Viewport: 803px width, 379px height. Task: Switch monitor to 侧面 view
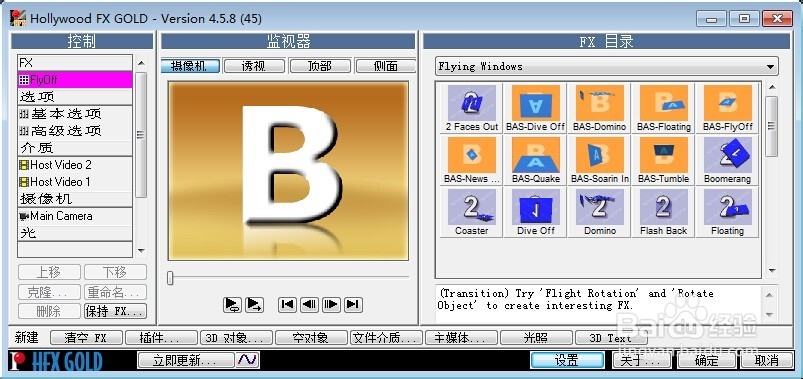click(386, 66)
